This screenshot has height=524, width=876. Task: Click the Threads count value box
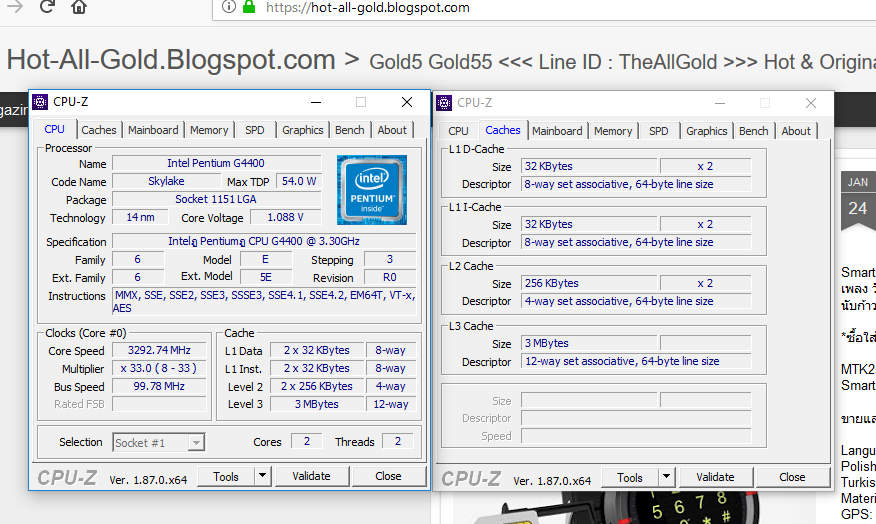click(x=398, y=441)
